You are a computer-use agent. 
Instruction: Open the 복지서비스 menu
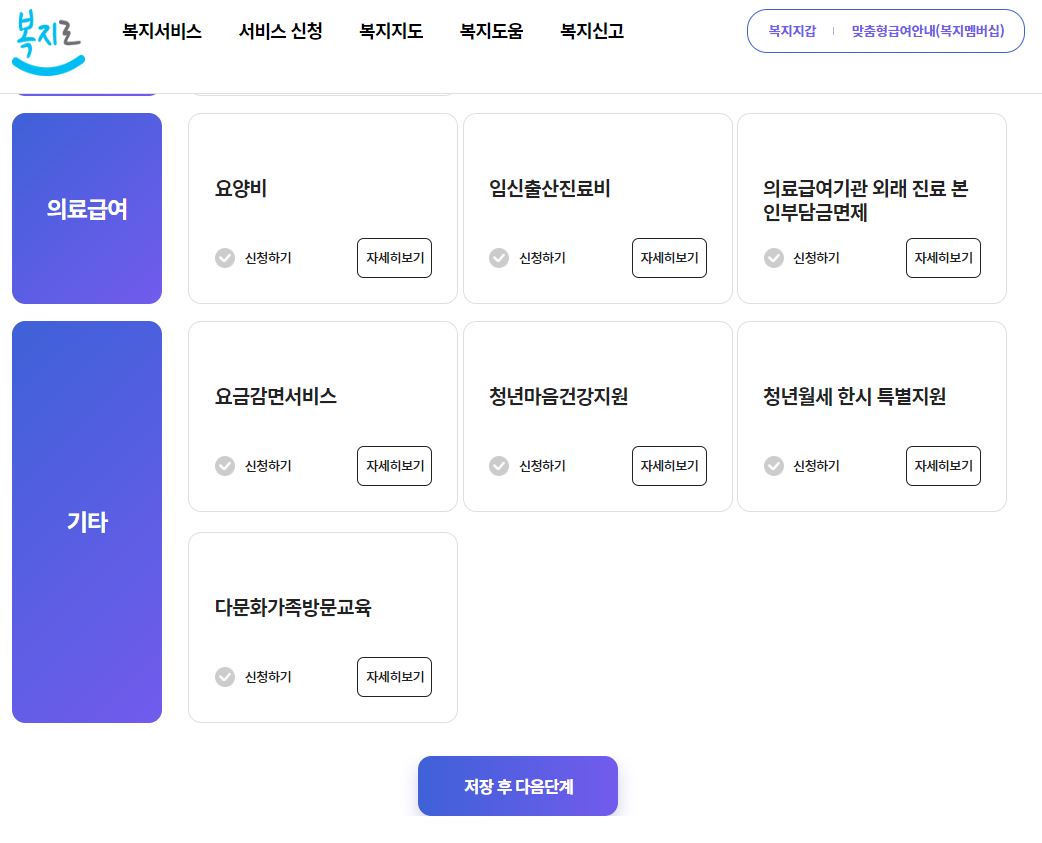click(x=161, y=31)
